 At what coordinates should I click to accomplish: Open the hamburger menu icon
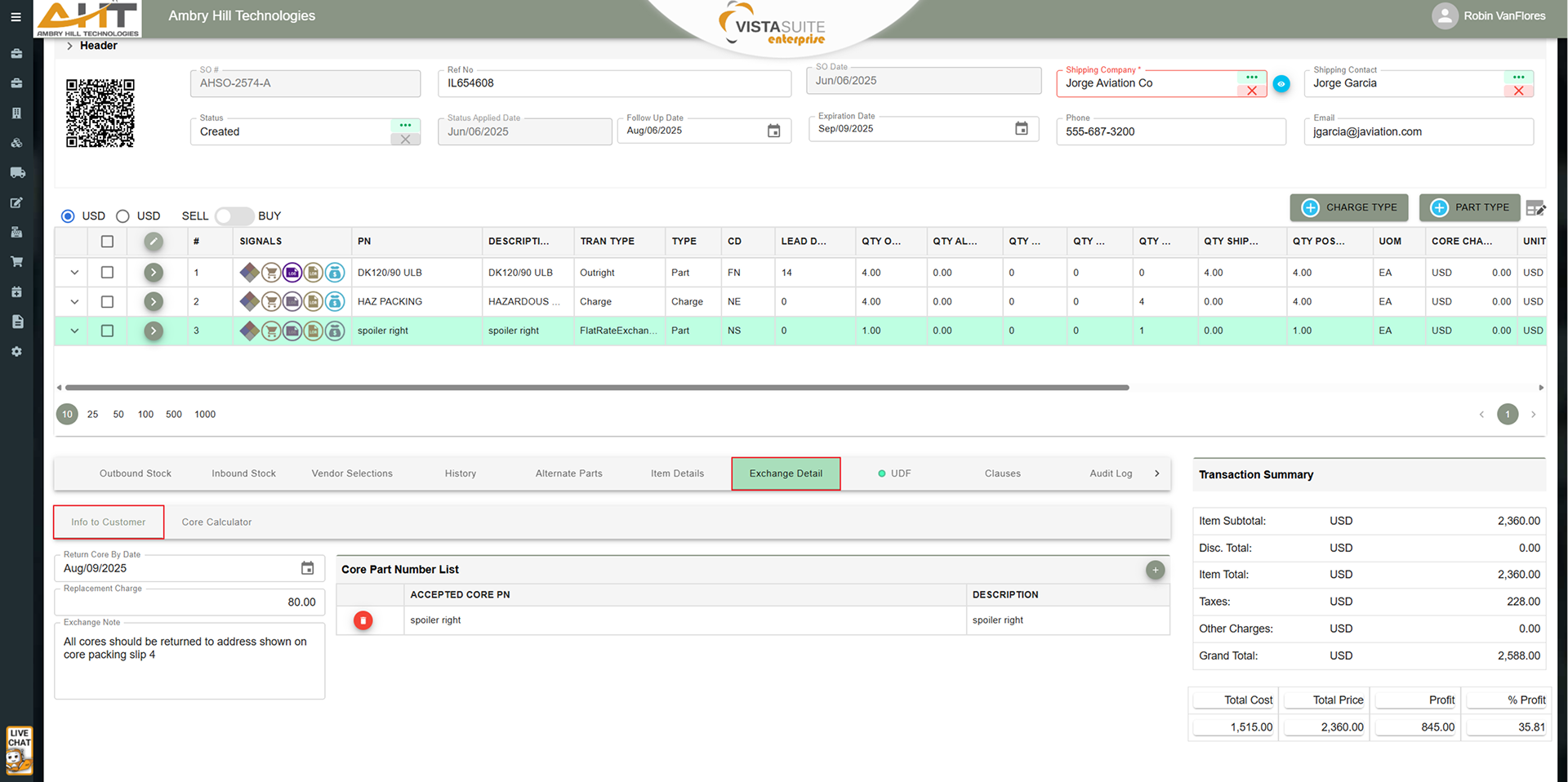pyautogui.click(x=16, y=16)
